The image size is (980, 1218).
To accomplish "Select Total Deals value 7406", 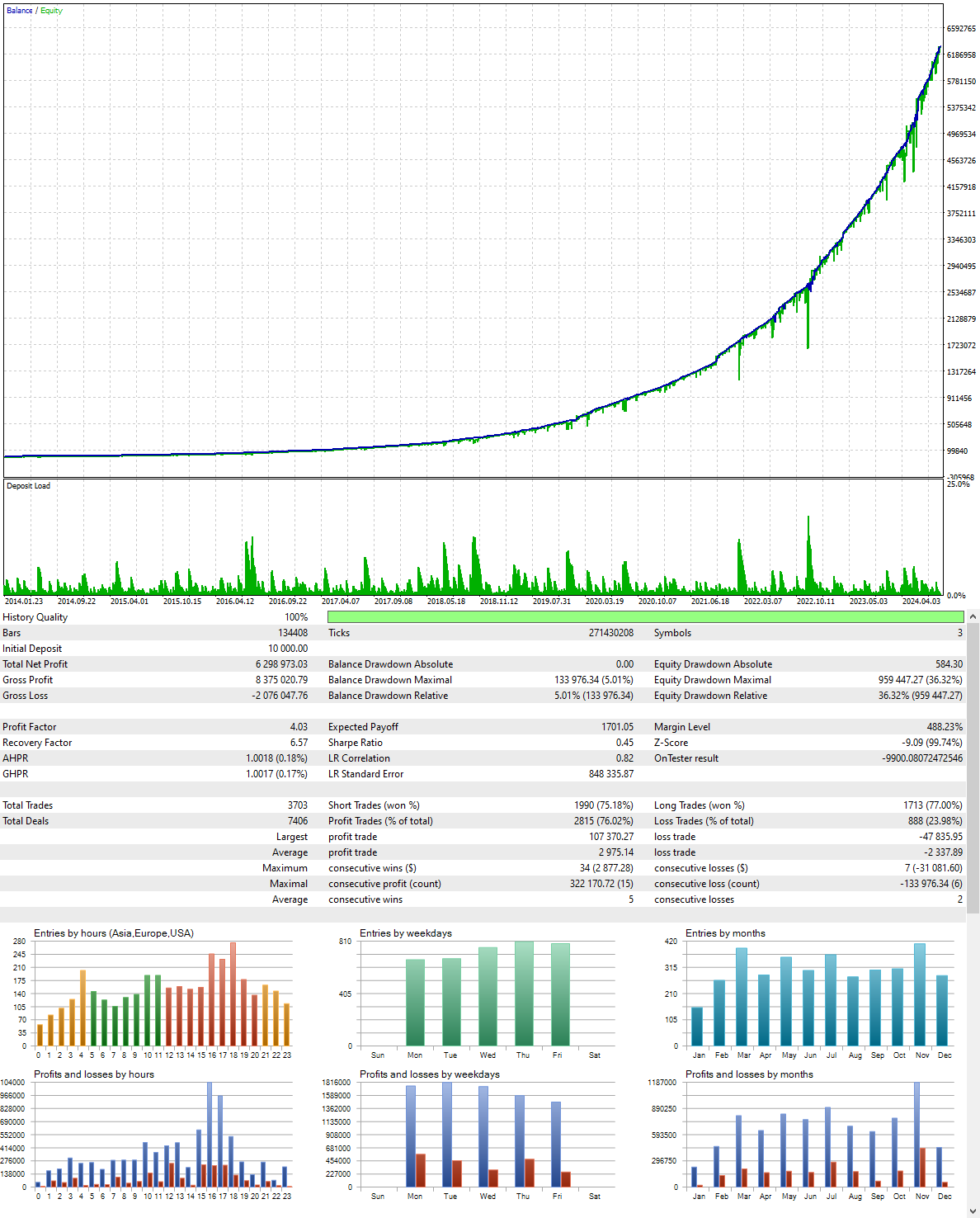I will tap(298, 821).
